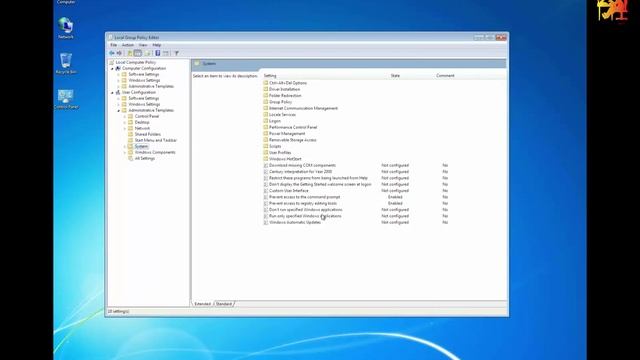Select Shared Folders in the tree
The image size is (640, 360).
[x=148, y=134]
